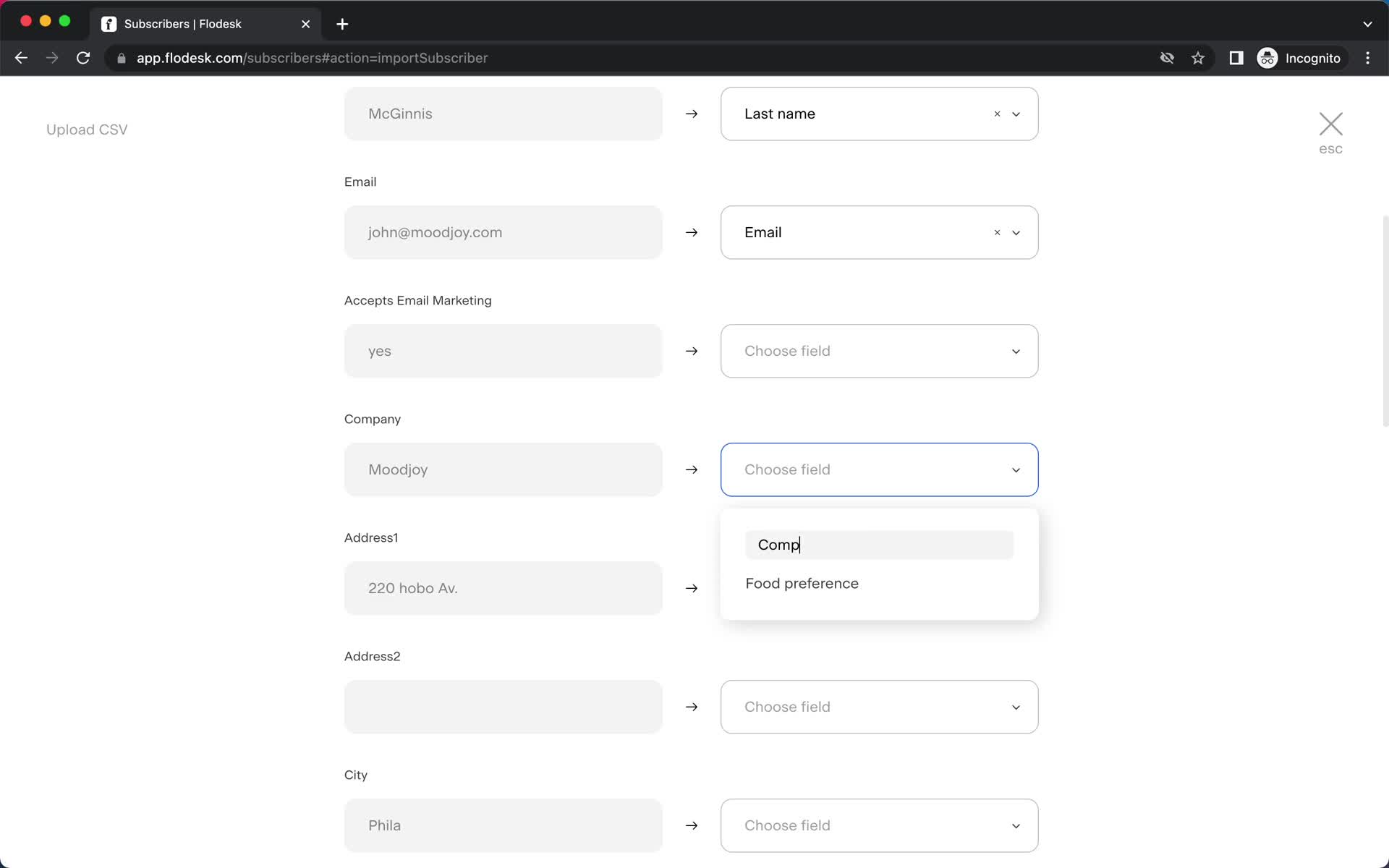Click the Comp search input field
Screen dimensions: 1389x868
[x=879, y=544]
